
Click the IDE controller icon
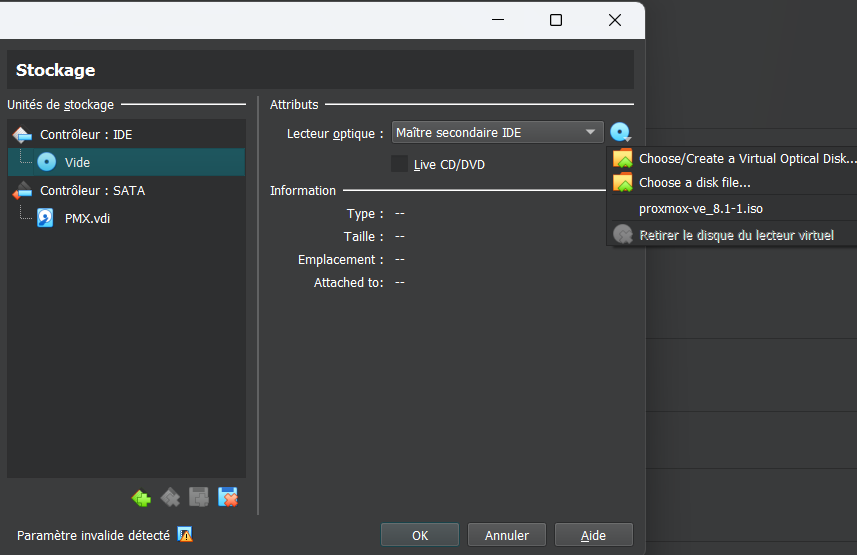pyautogui.click(x=22, y=135)
